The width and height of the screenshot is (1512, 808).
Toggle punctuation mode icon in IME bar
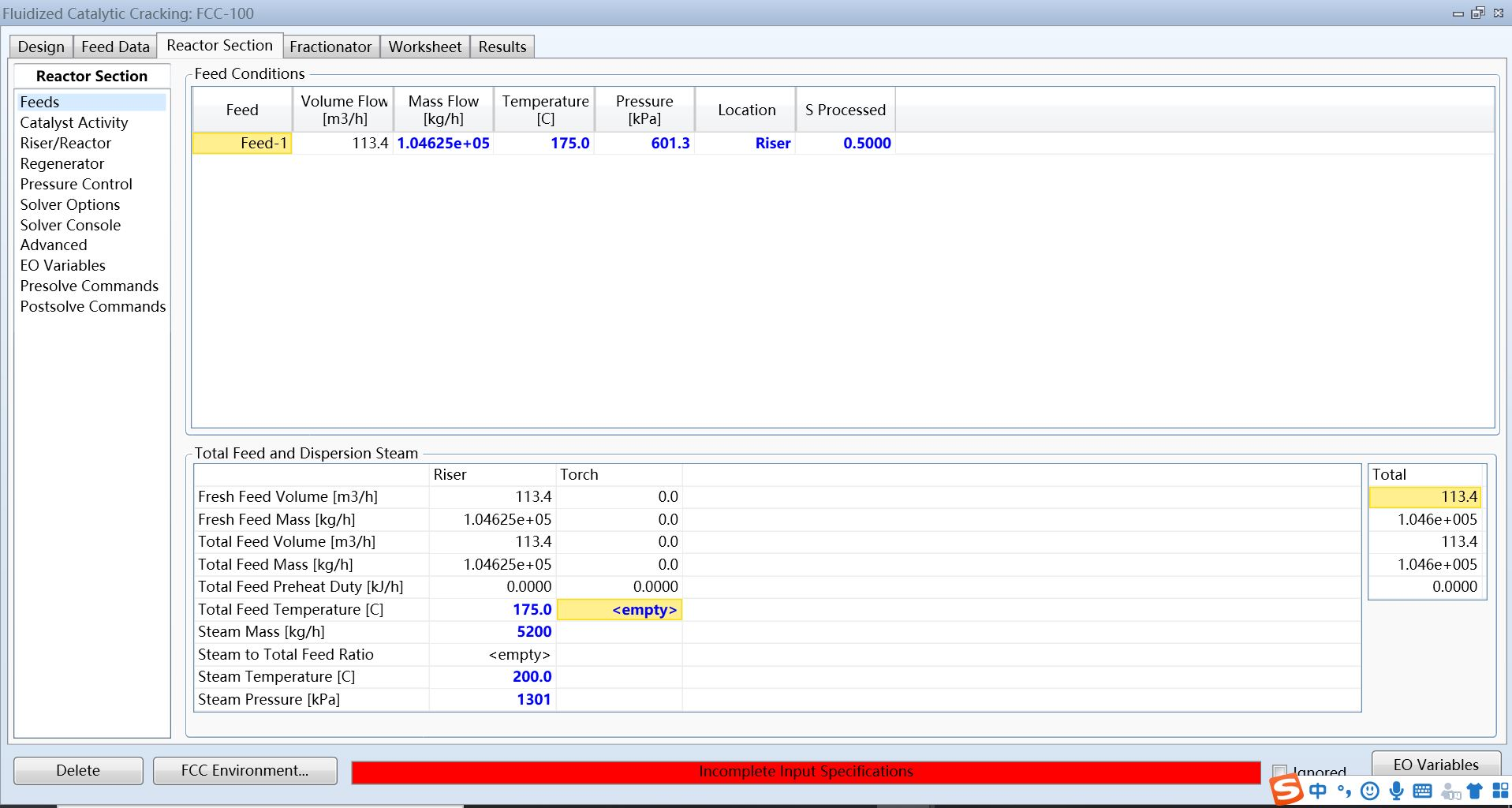coord(1344,791)
